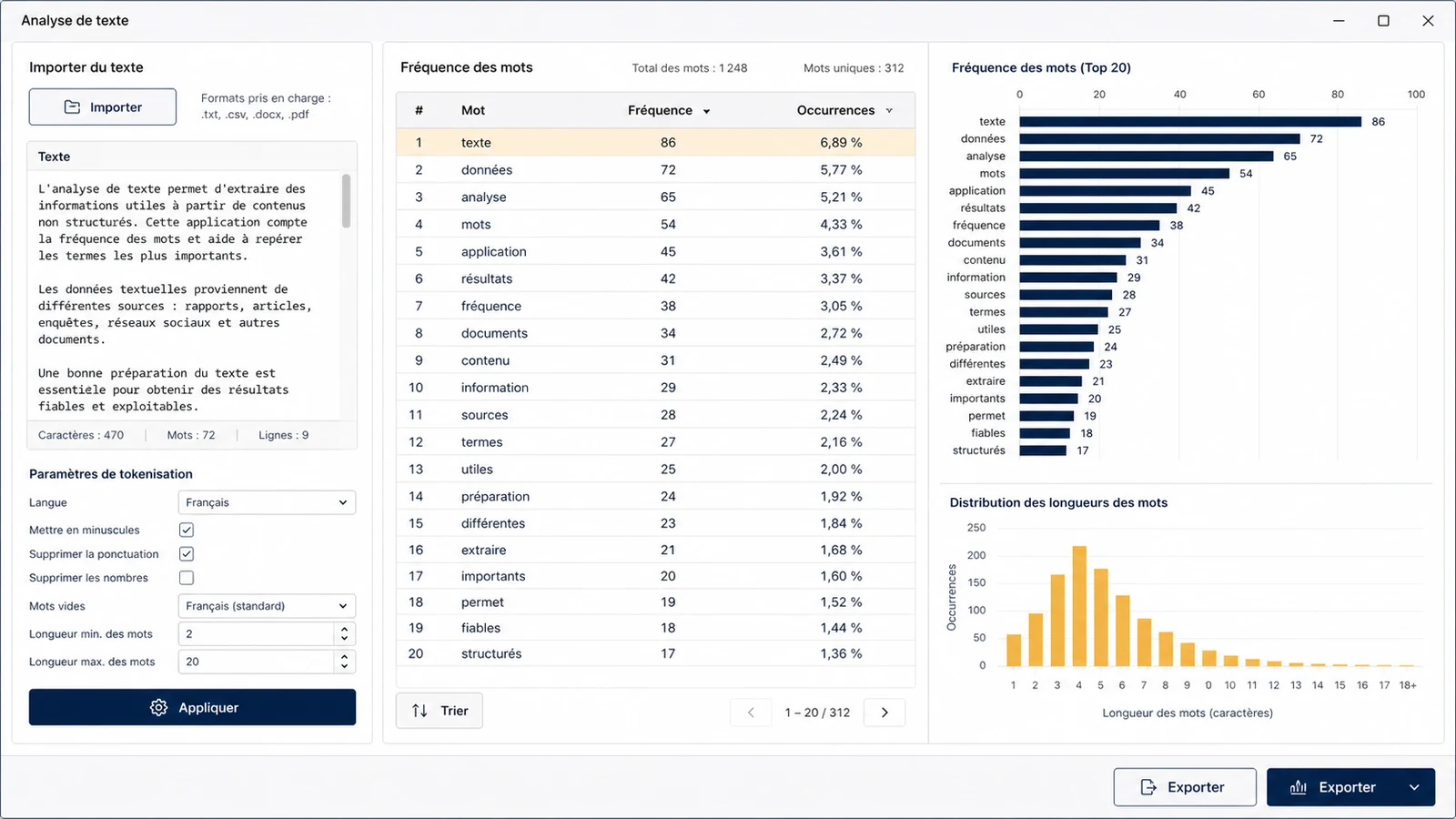Click the text area vertical scrollbar
Image resolution: width=1456 pixels, height=819 pixels.
click(x=346, y=201)
